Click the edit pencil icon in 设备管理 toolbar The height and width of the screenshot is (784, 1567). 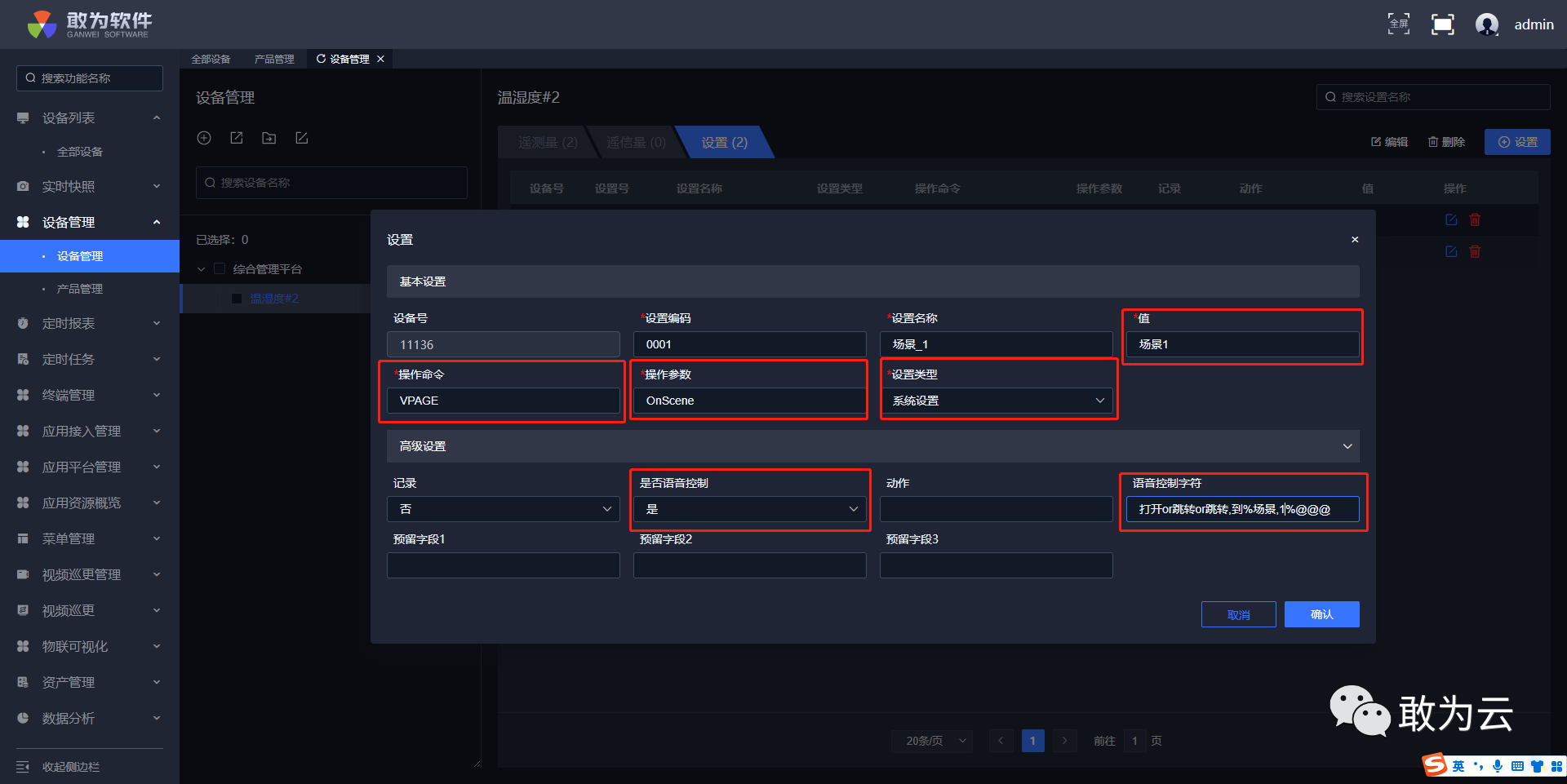coord(301,138)
